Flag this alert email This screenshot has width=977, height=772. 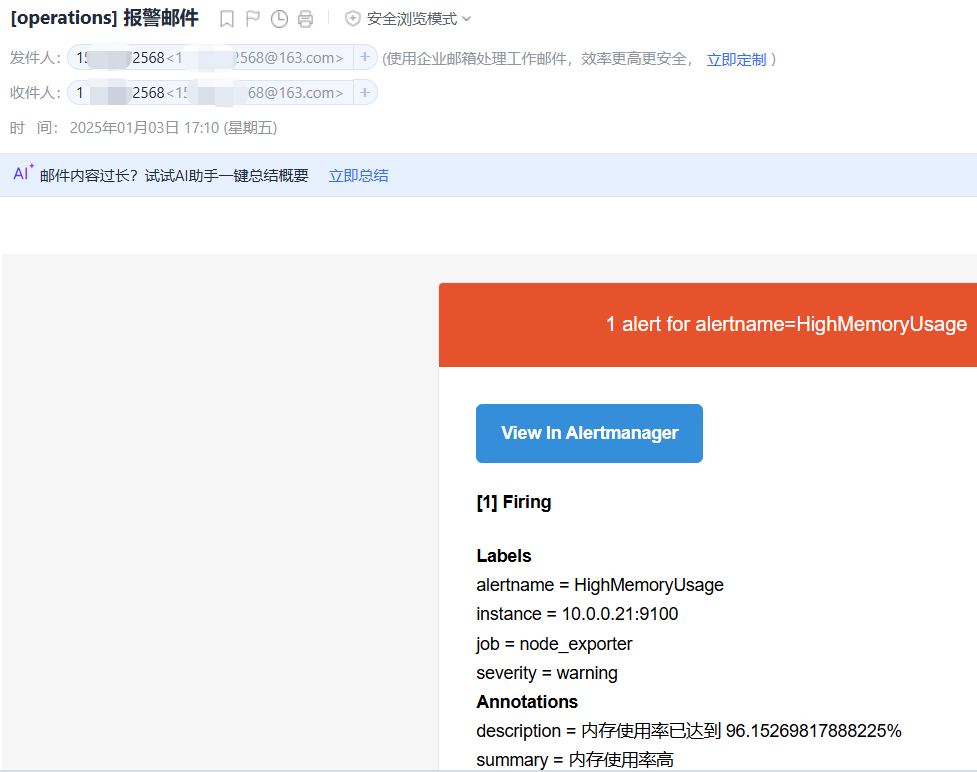pos(253,19)
